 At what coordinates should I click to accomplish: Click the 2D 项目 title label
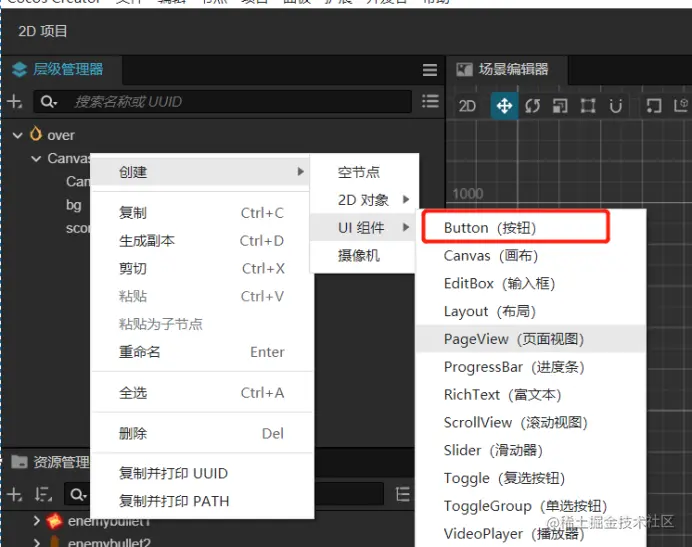43,31
